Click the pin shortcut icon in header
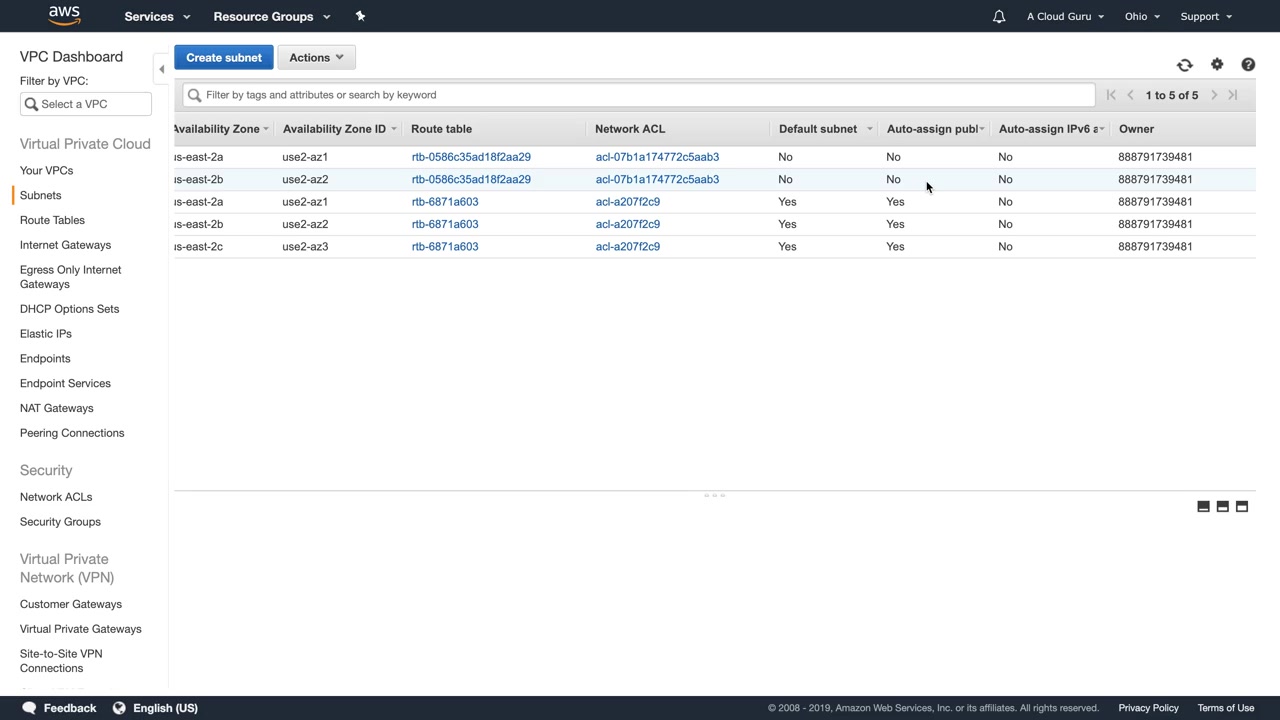Image resolution: width=1280 pixels, height=720 pixels. pos(360,16)
